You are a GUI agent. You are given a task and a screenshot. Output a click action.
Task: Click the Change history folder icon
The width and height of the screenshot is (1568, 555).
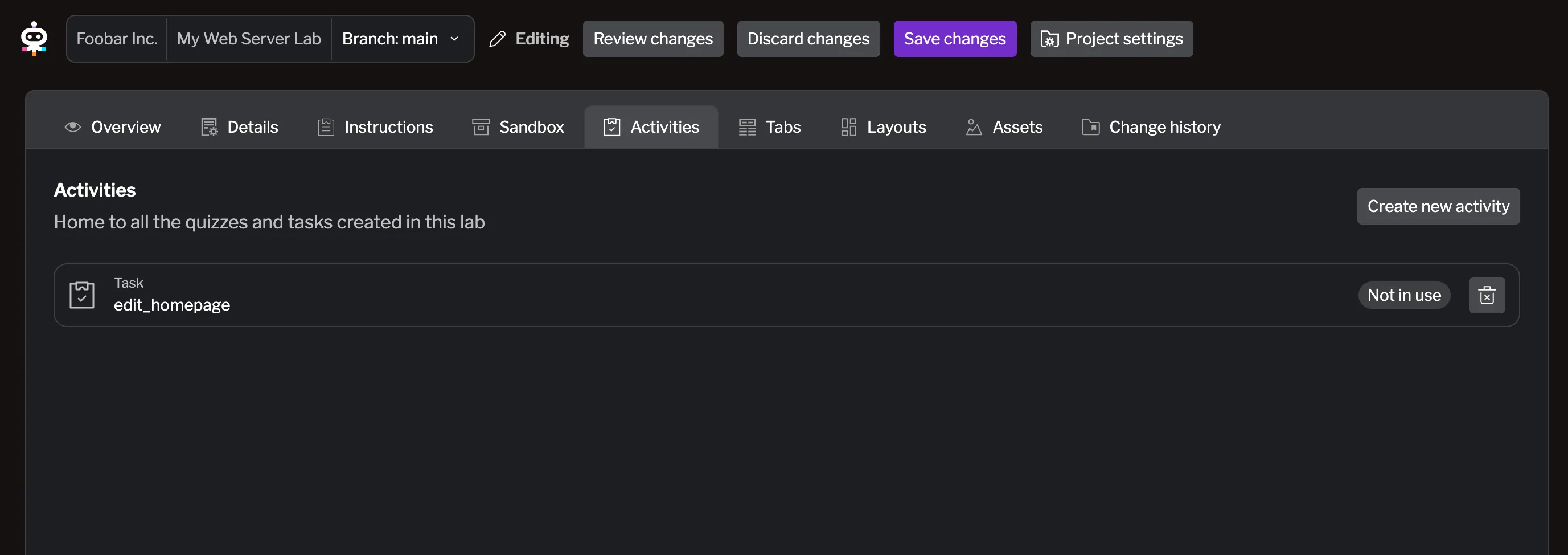pyautogui.click(x=1090, y=126)
